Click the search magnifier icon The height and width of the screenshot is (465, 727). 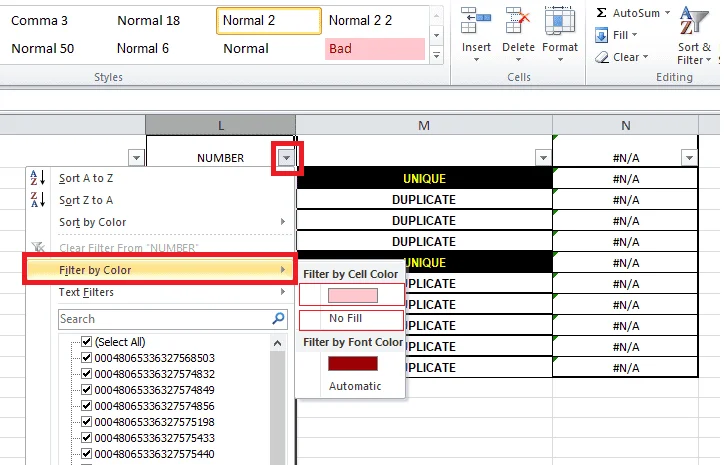pyautogui.click(x=278, y=318)
